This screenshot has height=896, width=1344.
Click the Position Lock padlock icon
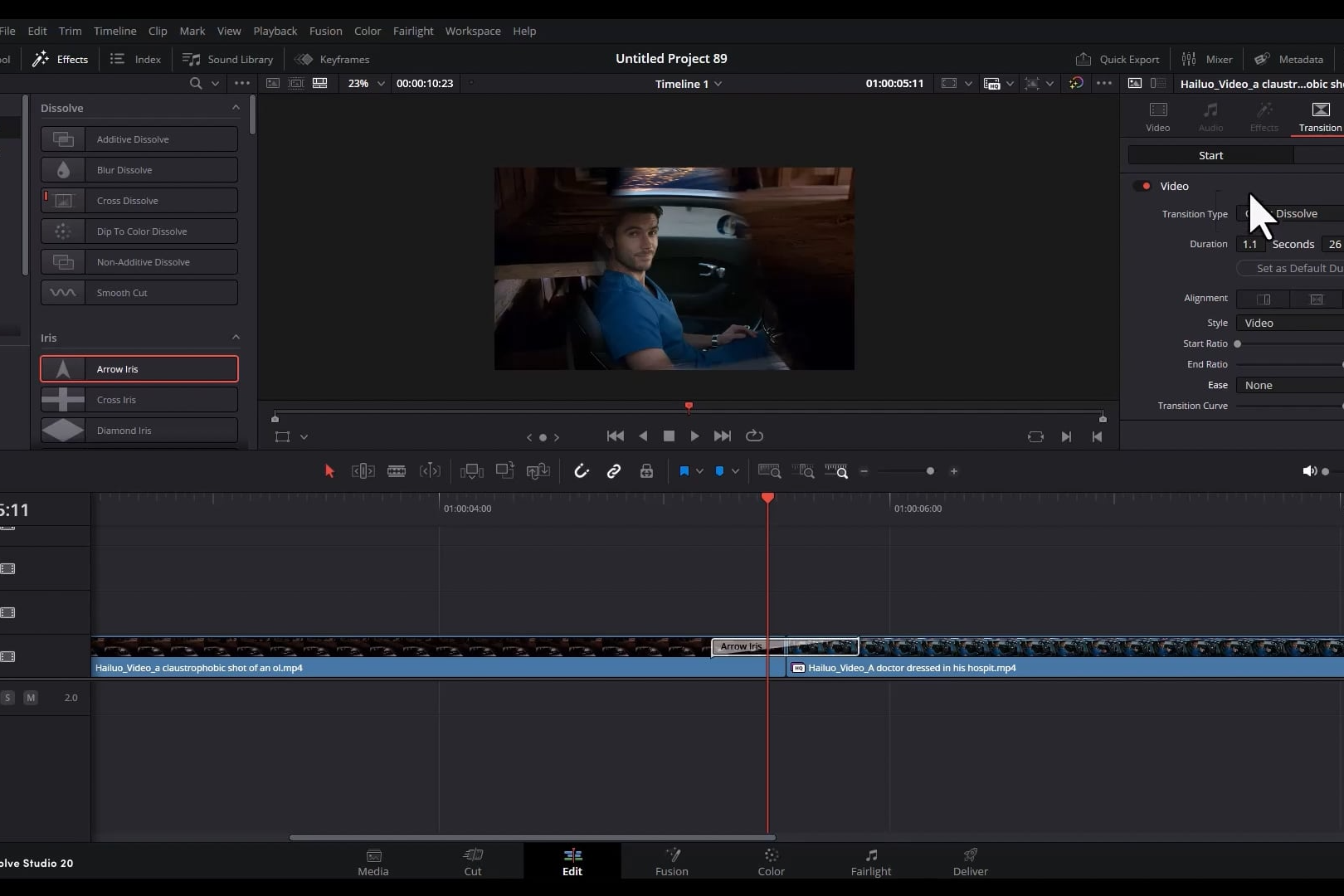646,471
